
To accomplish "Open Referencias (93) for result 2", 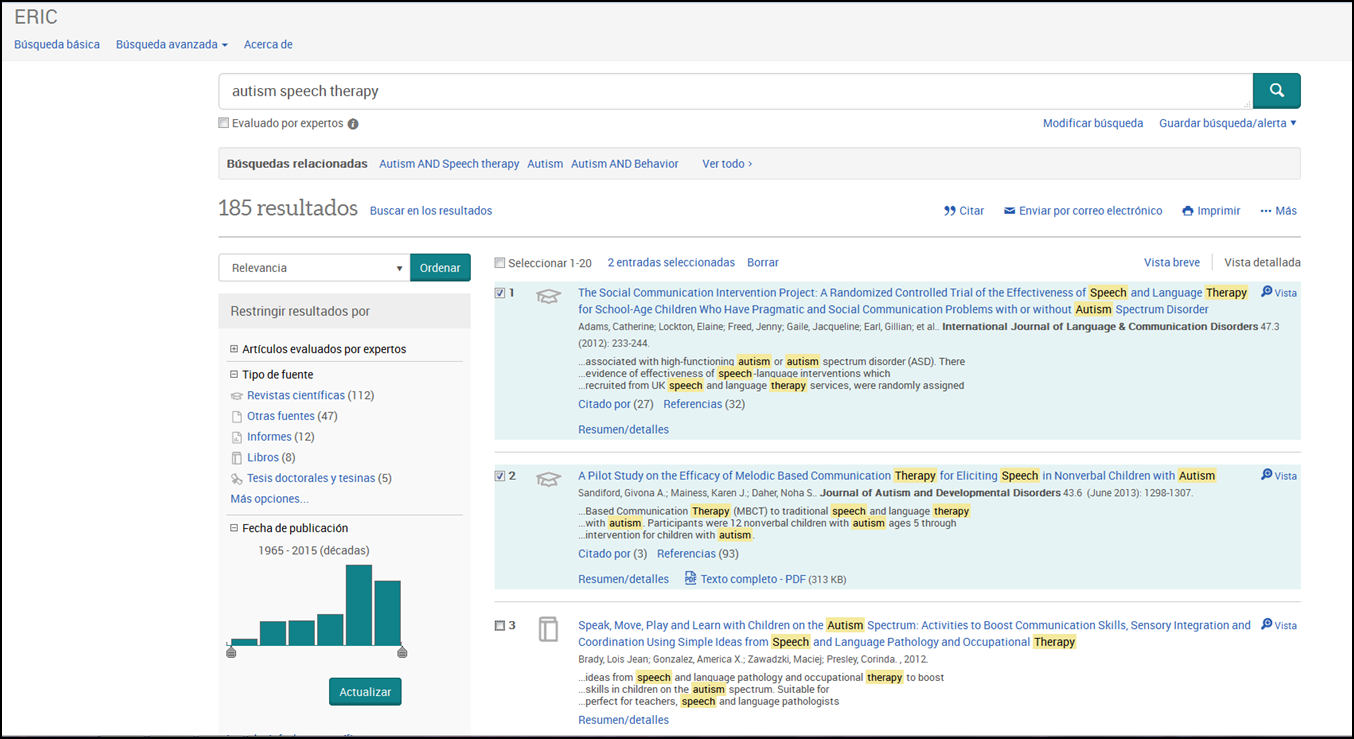I will [698, 553].
